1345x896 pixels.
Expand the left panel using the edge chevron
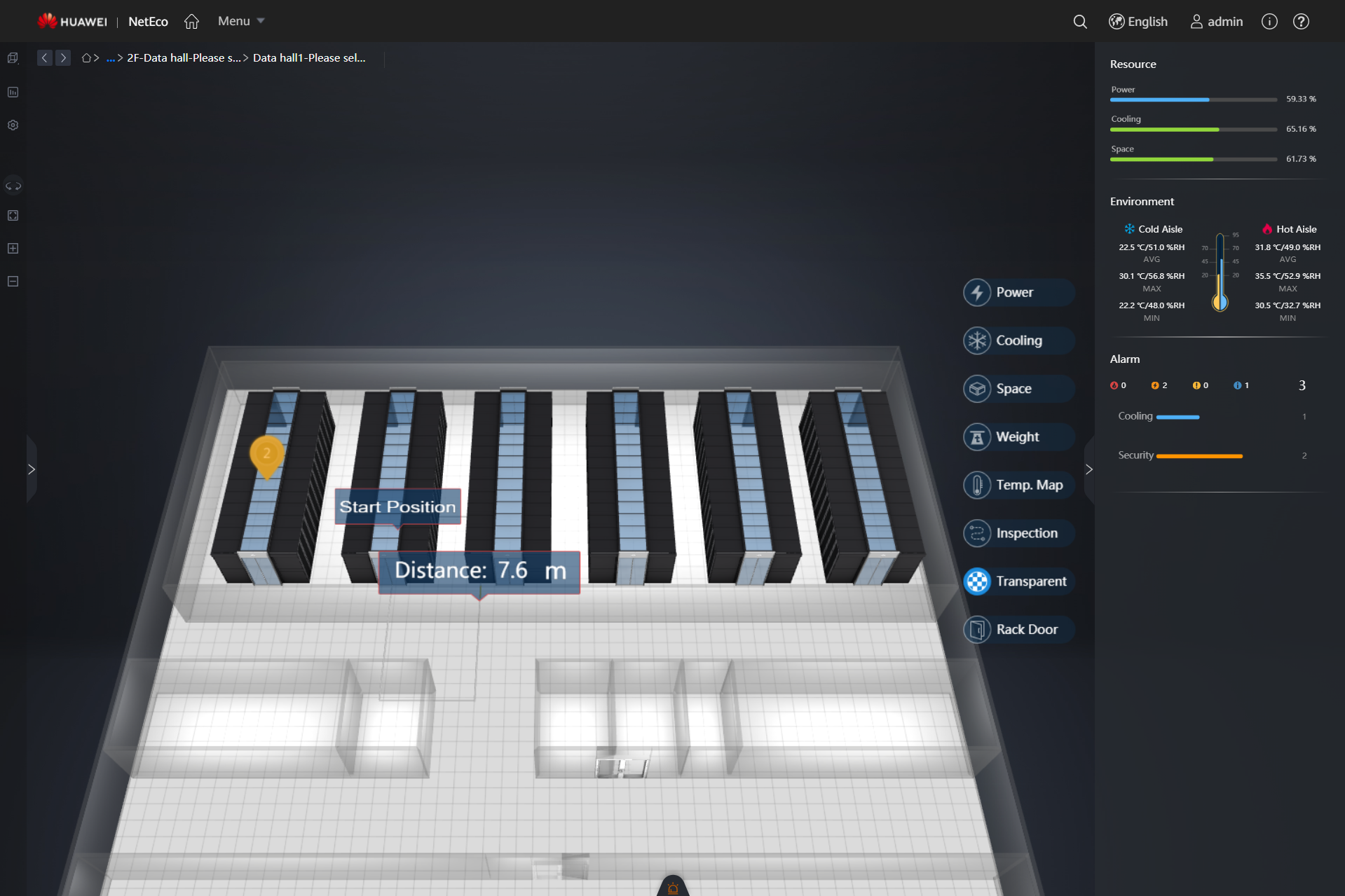point(32,469)
